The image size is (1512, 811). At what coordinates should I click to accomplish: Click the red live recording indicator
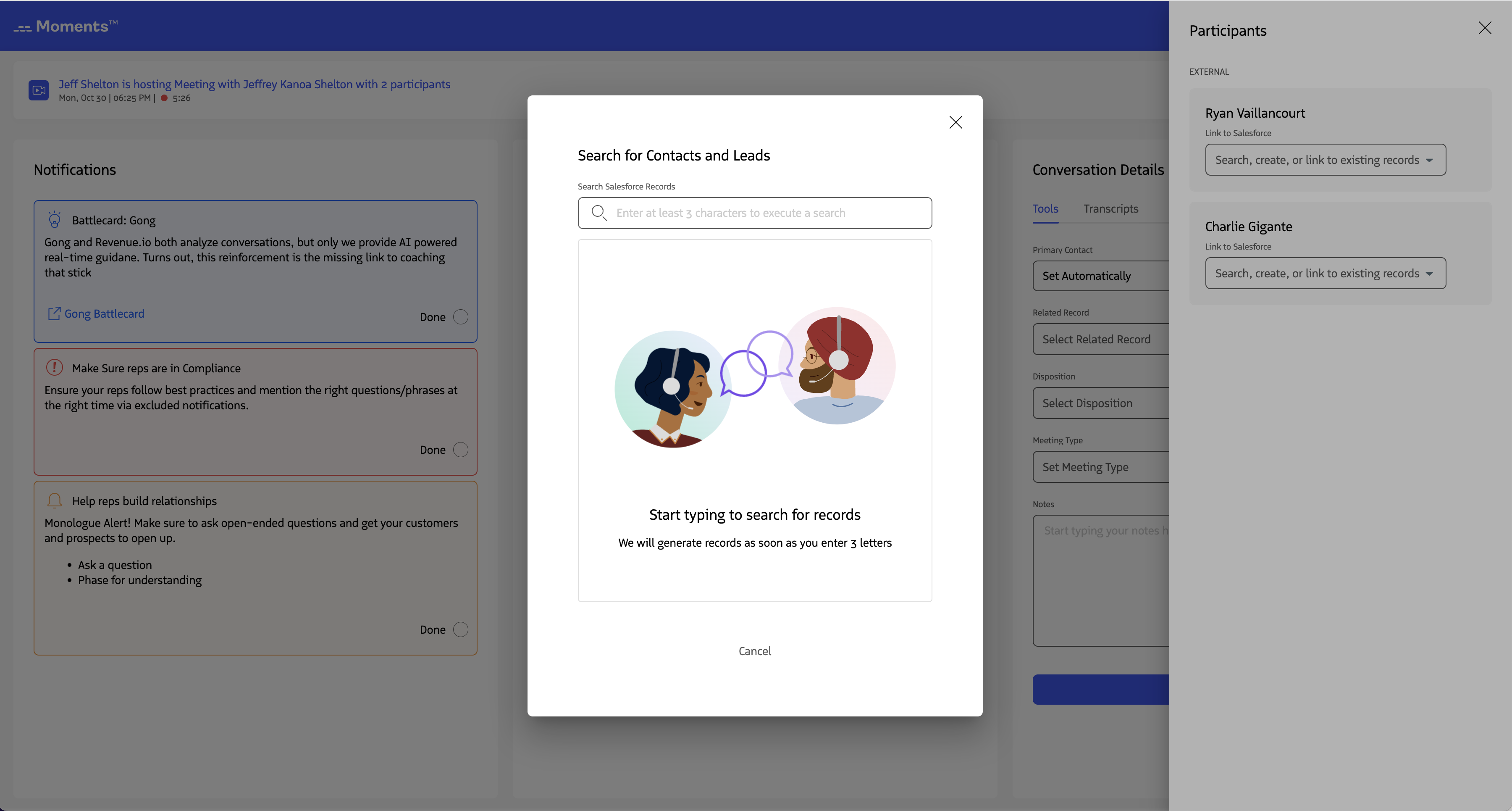click(165, 98)
